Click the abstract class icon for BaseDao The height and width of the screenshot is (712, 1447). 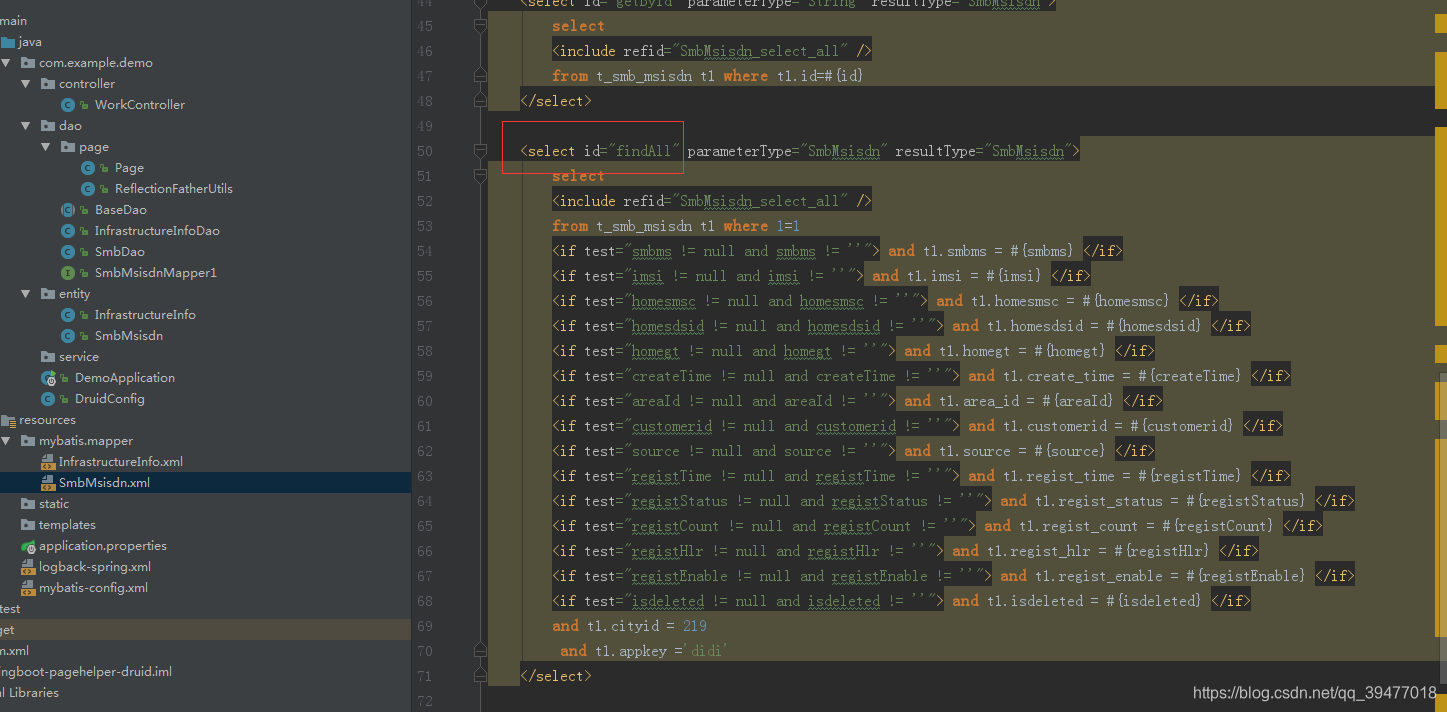point(68,210)
